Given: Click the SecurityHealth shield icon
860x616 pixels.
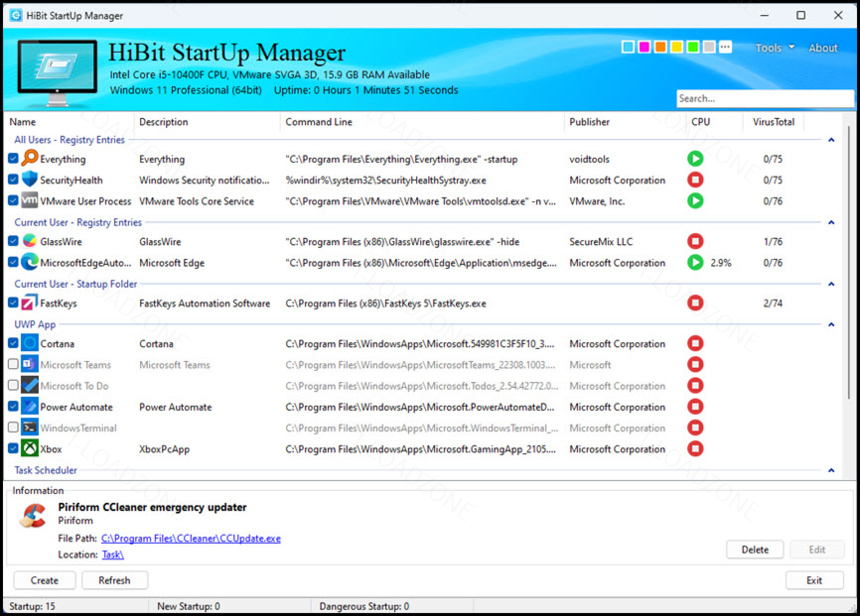Looking at the screenshot, I should click(x=30, y=179).
